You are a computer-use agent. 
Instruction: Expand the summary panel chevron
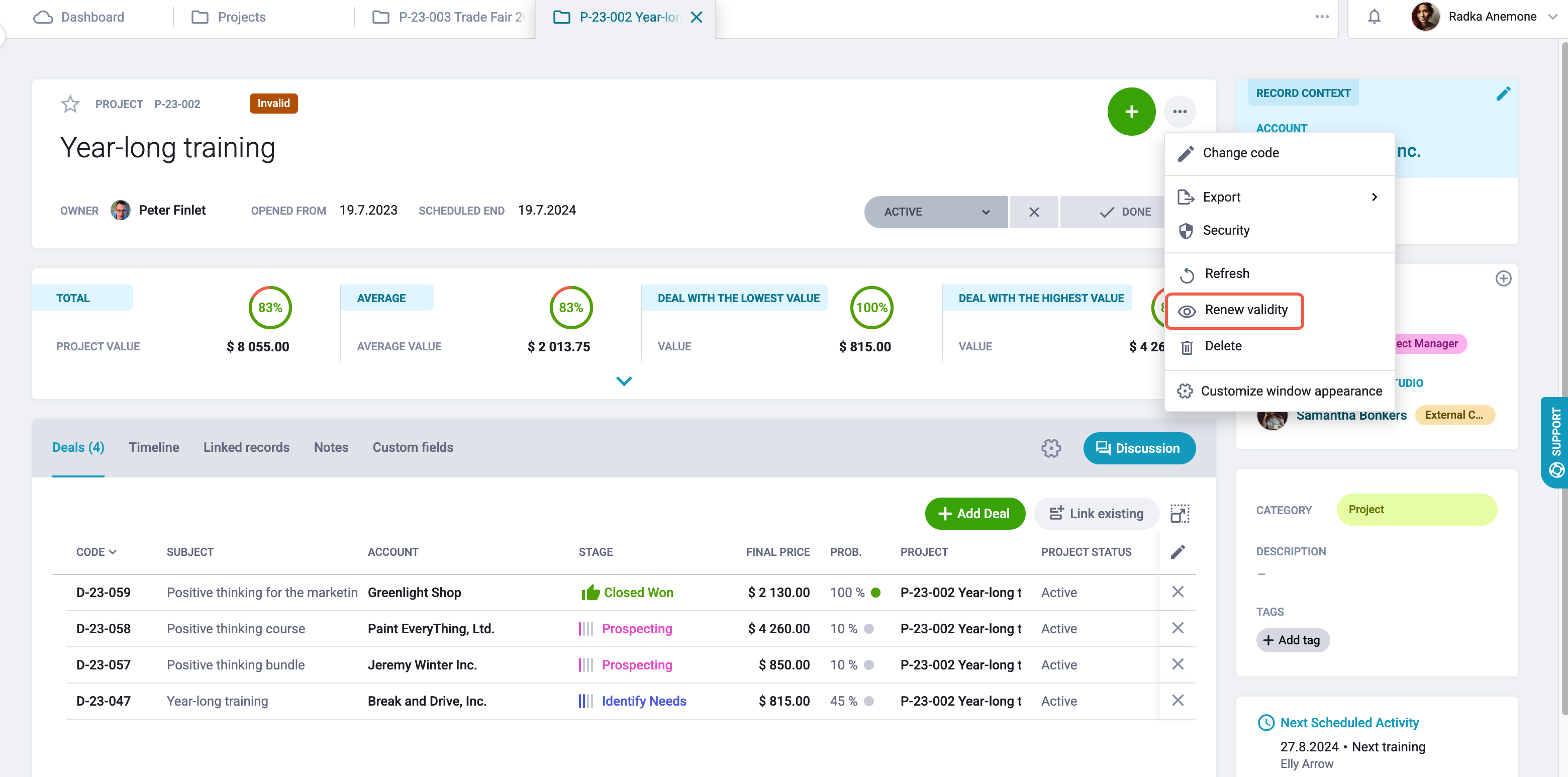(624, 381)
